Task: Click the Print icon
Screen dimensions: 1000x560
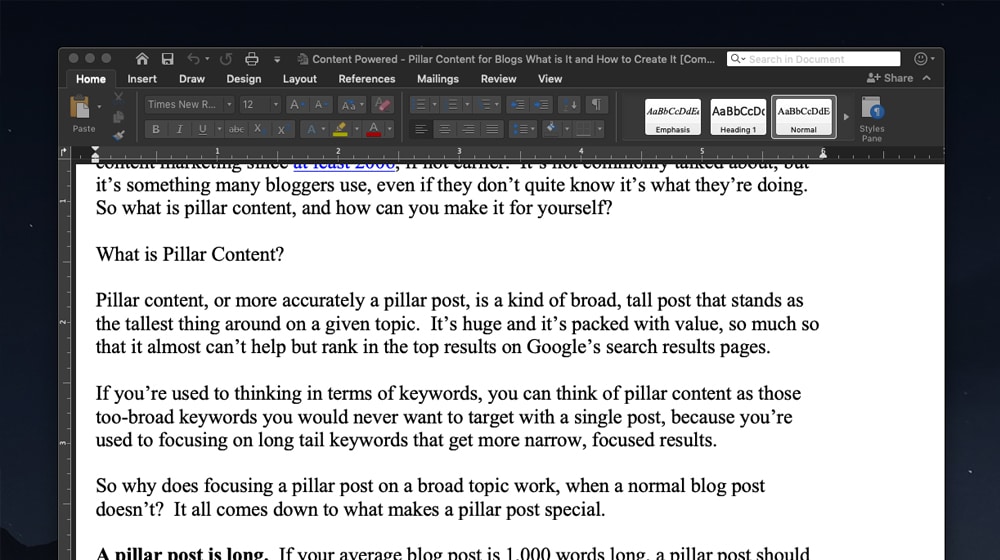Action: (x=252, y=59)
